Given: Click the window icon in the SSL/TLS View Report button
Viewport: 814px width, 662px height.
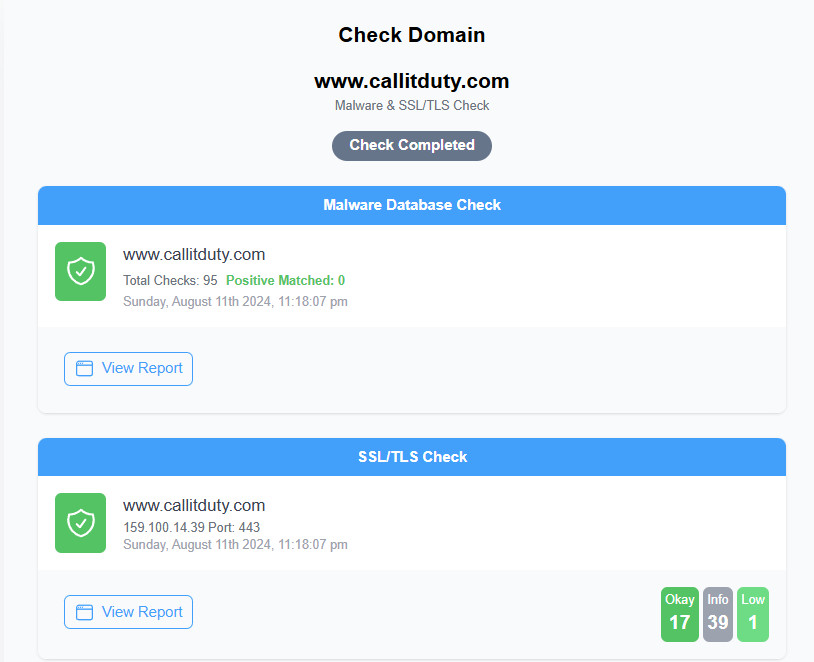Looking at the screenshot, I should pos(84,612).
